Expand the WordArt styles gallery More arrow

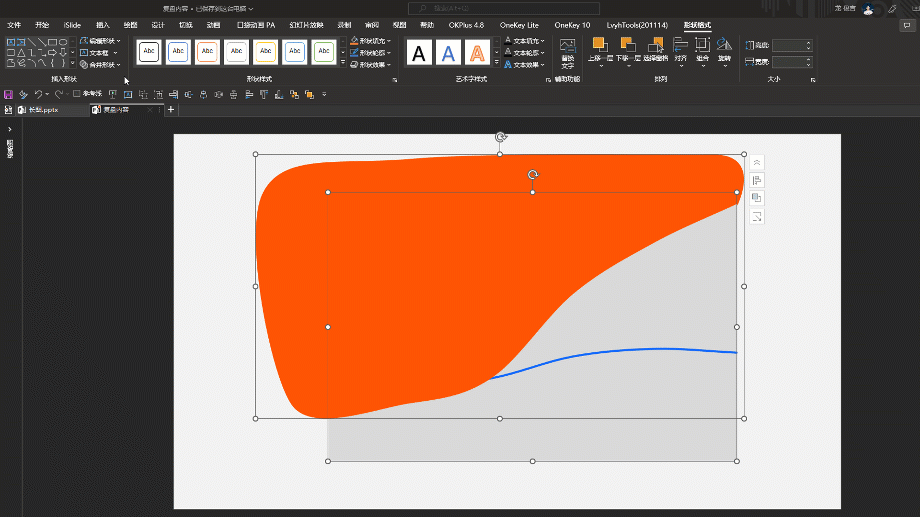click(497, 63)
